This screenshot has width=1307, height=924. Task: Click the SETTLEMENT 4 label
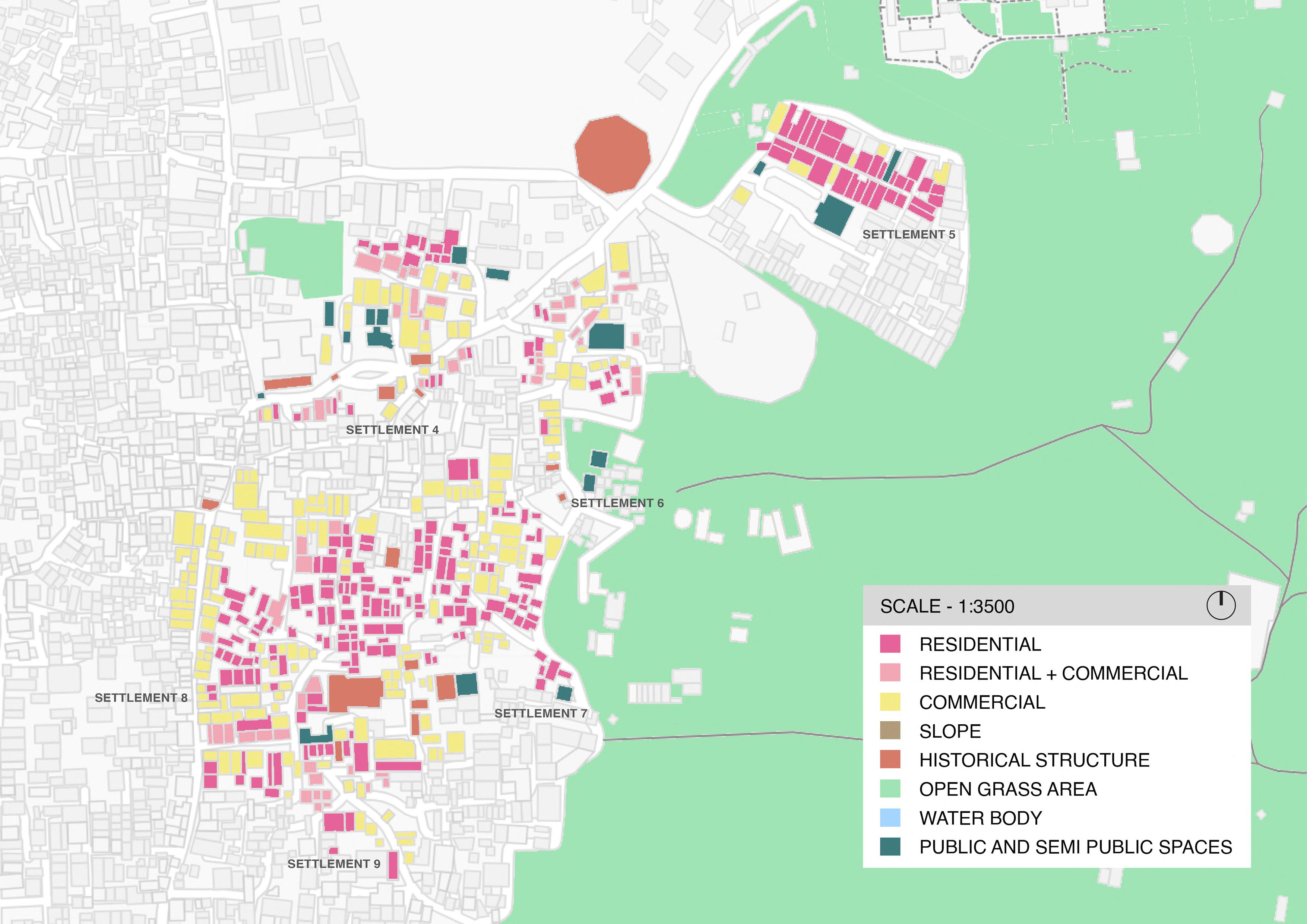click(392, 430)
